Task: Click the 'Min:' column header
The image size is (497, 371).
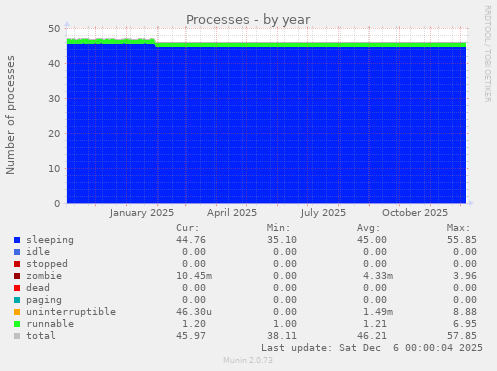Action: (278, 228)
